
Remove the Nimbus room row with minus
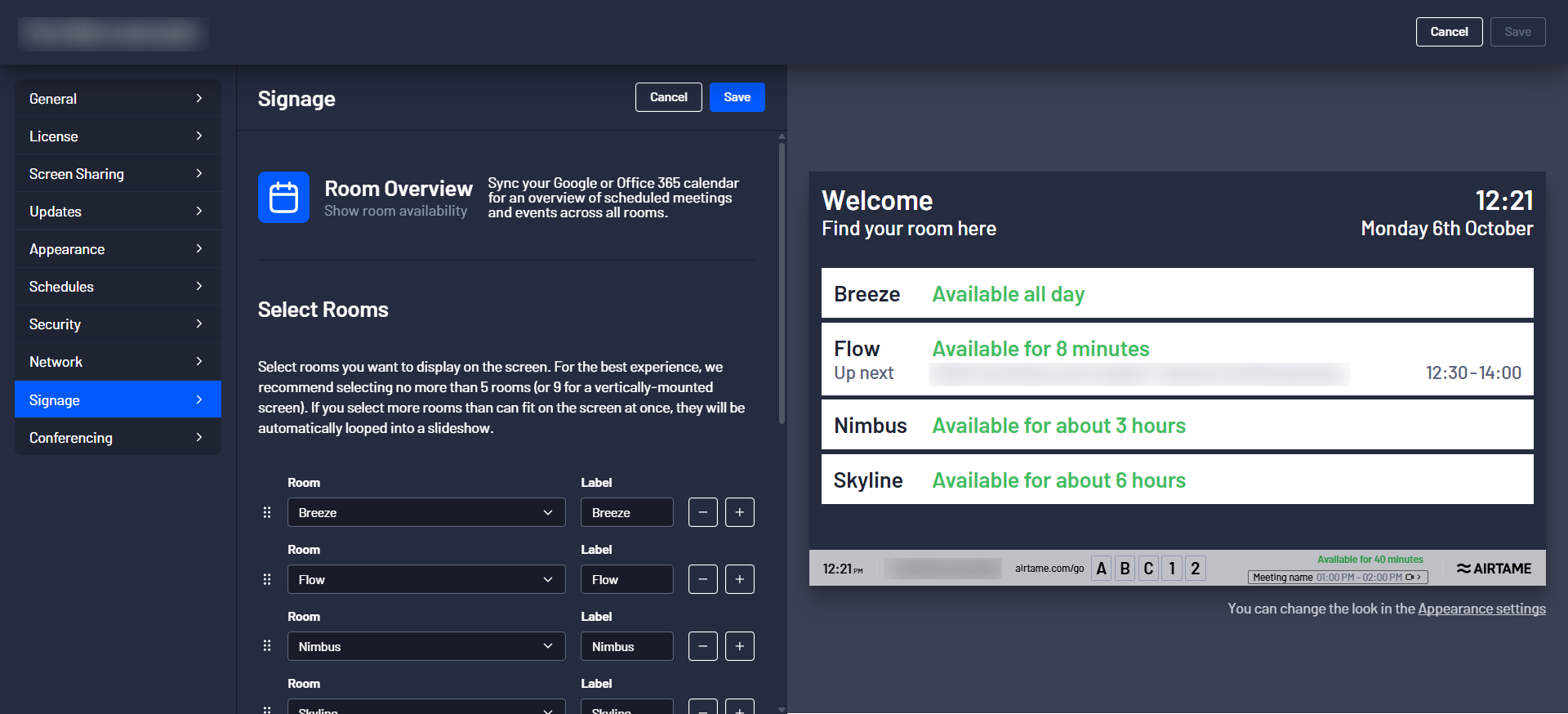(x=702, y=646)
